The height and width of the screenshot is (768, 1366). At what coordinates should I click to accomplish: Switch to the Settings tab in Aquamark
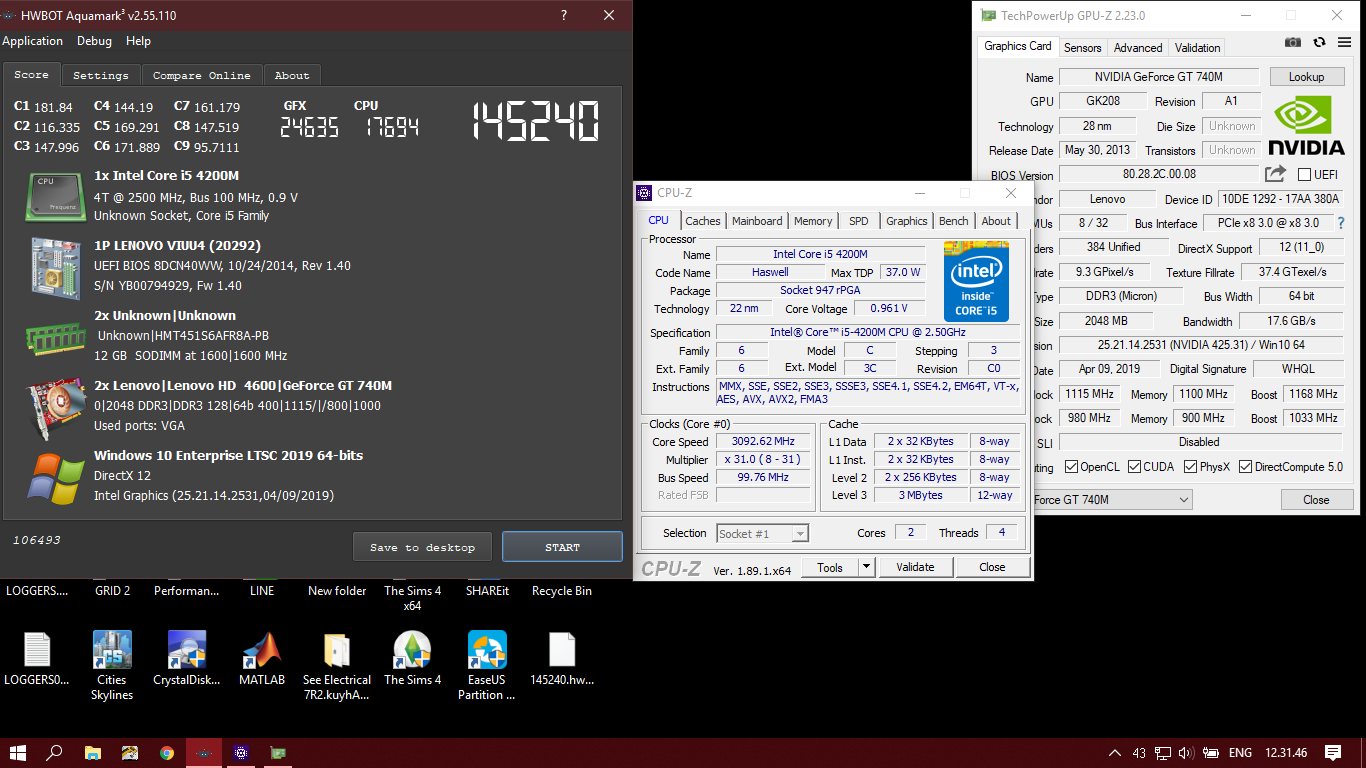click(x=101, y=75)
